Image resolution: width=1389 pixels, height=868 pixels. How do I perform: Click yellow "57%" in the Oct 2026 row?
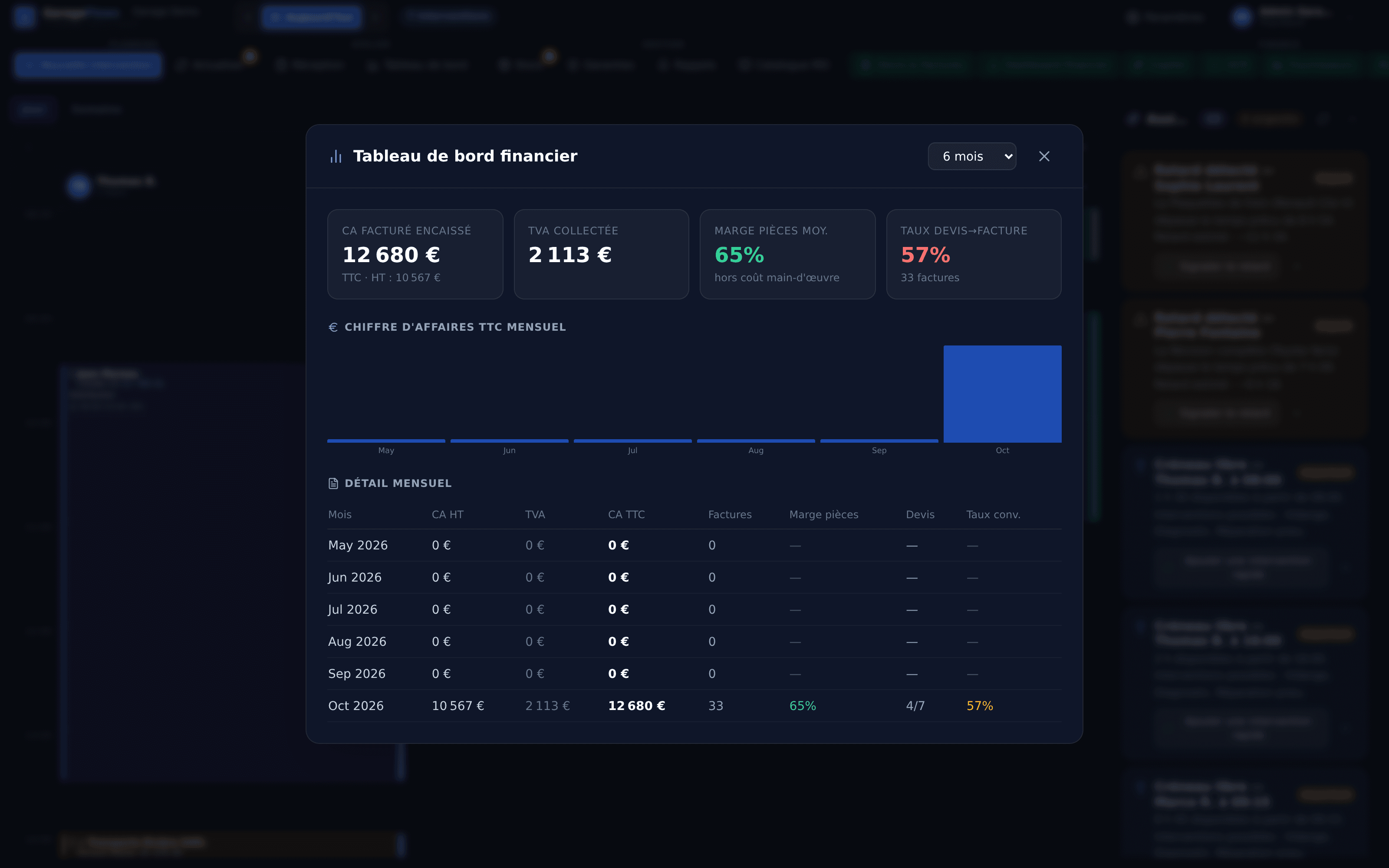(x=980, y=706)
